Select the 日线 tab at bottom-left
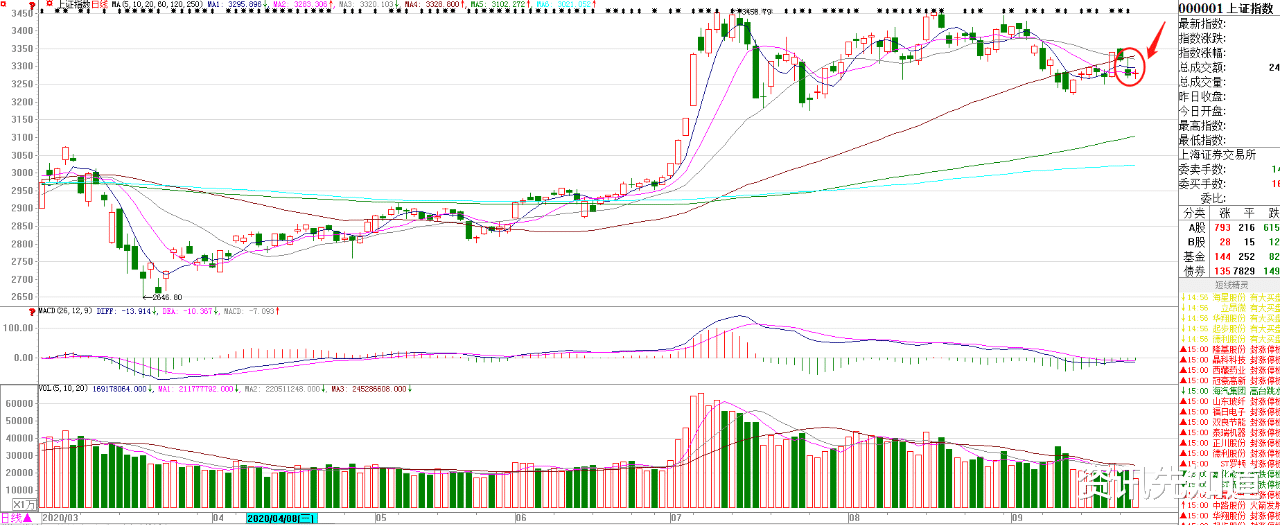 click(10, 519)
